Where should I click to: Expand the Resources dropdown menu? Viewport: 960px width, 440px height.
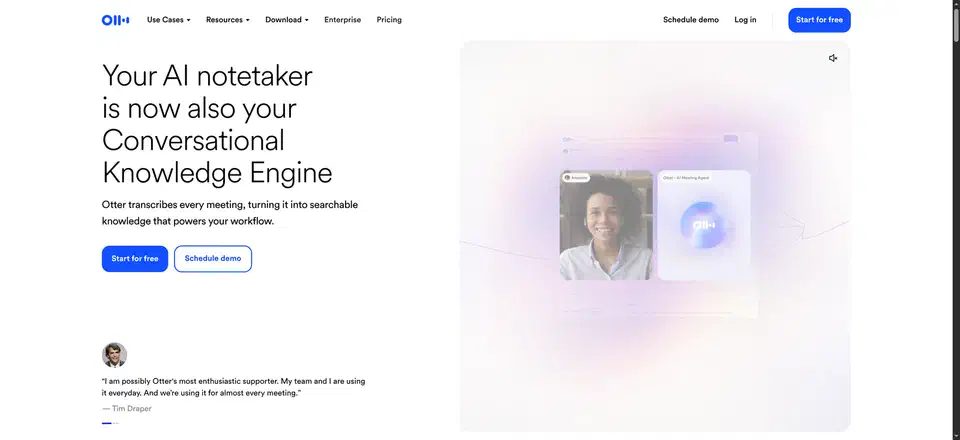[x=228, y=20]
